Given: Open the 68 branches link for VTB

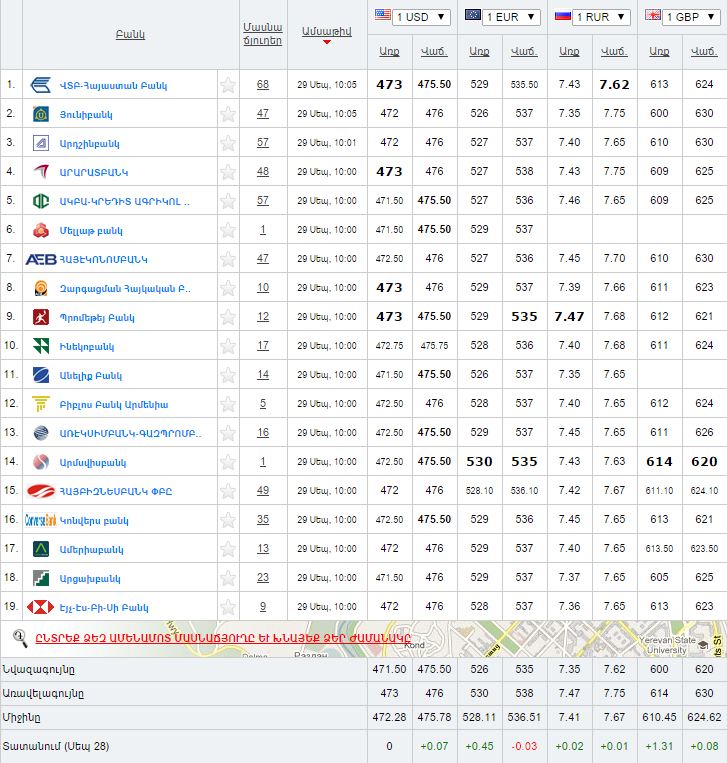Looking at the screenshot, I should [x=262, y=85].
